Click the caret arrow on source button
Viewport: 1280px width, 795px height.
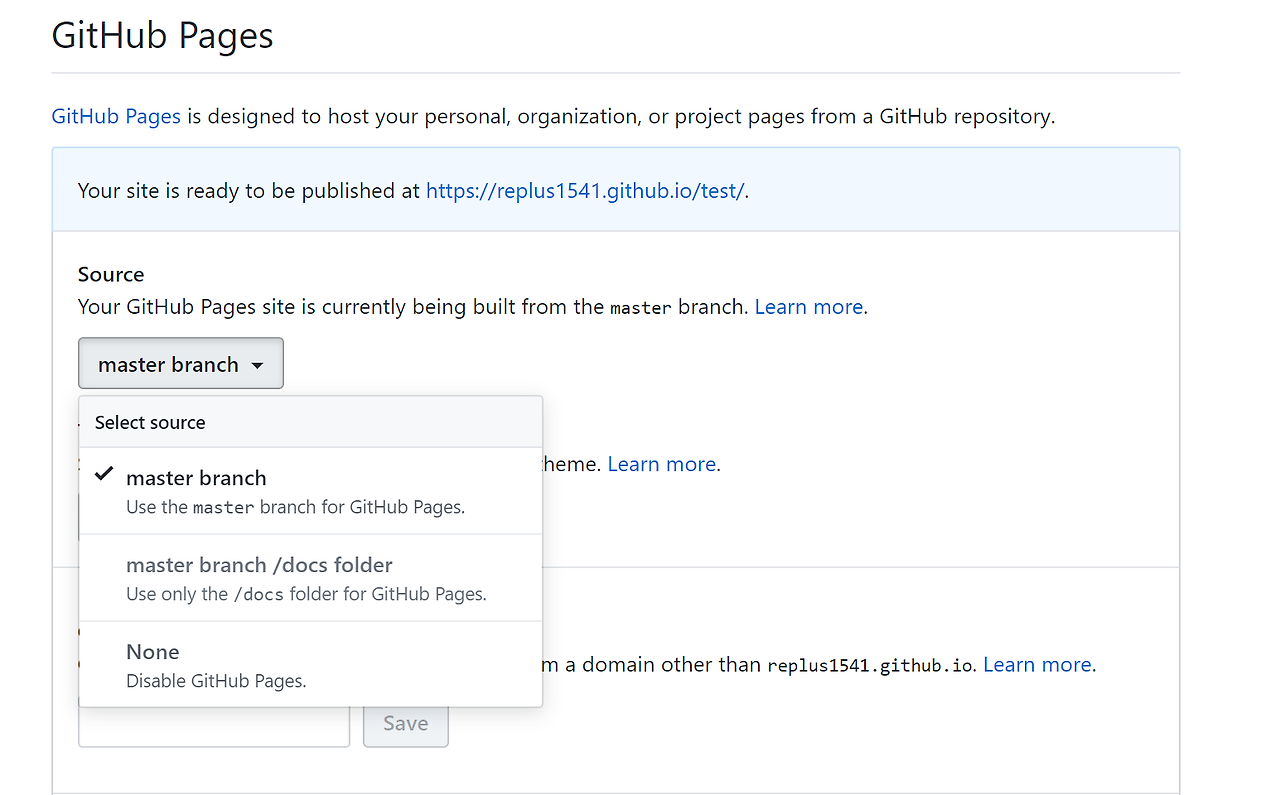[x=257, y=366]
